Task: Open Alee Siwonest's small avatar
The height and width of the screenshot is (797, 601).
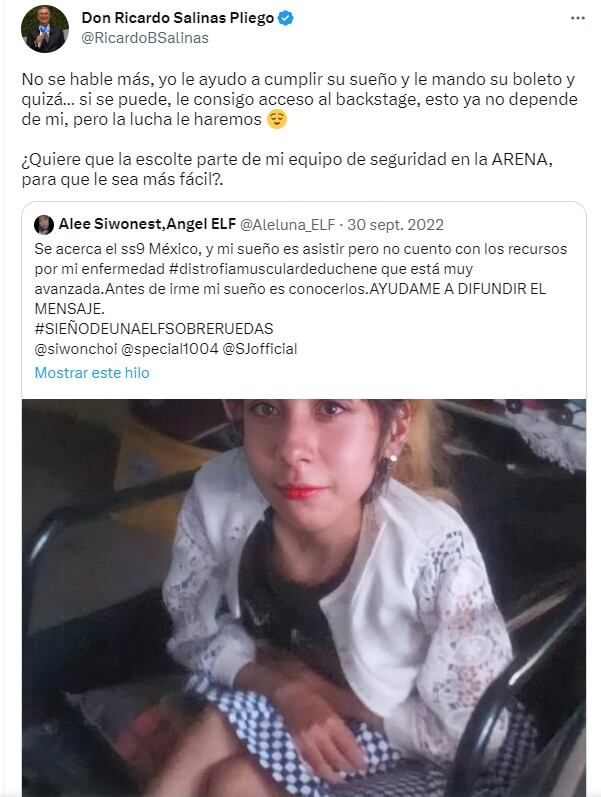Action: point(44,225)
